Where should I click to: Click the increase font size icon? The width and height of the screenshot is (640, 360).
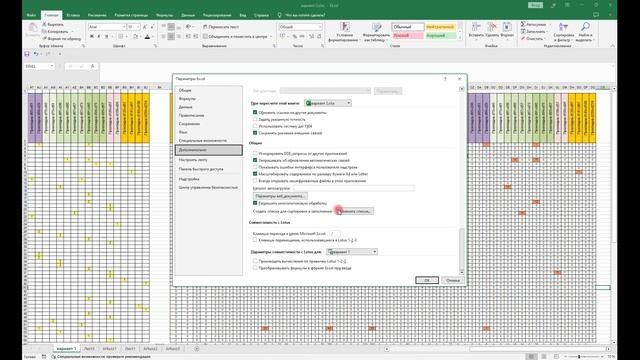click(145, 27)
